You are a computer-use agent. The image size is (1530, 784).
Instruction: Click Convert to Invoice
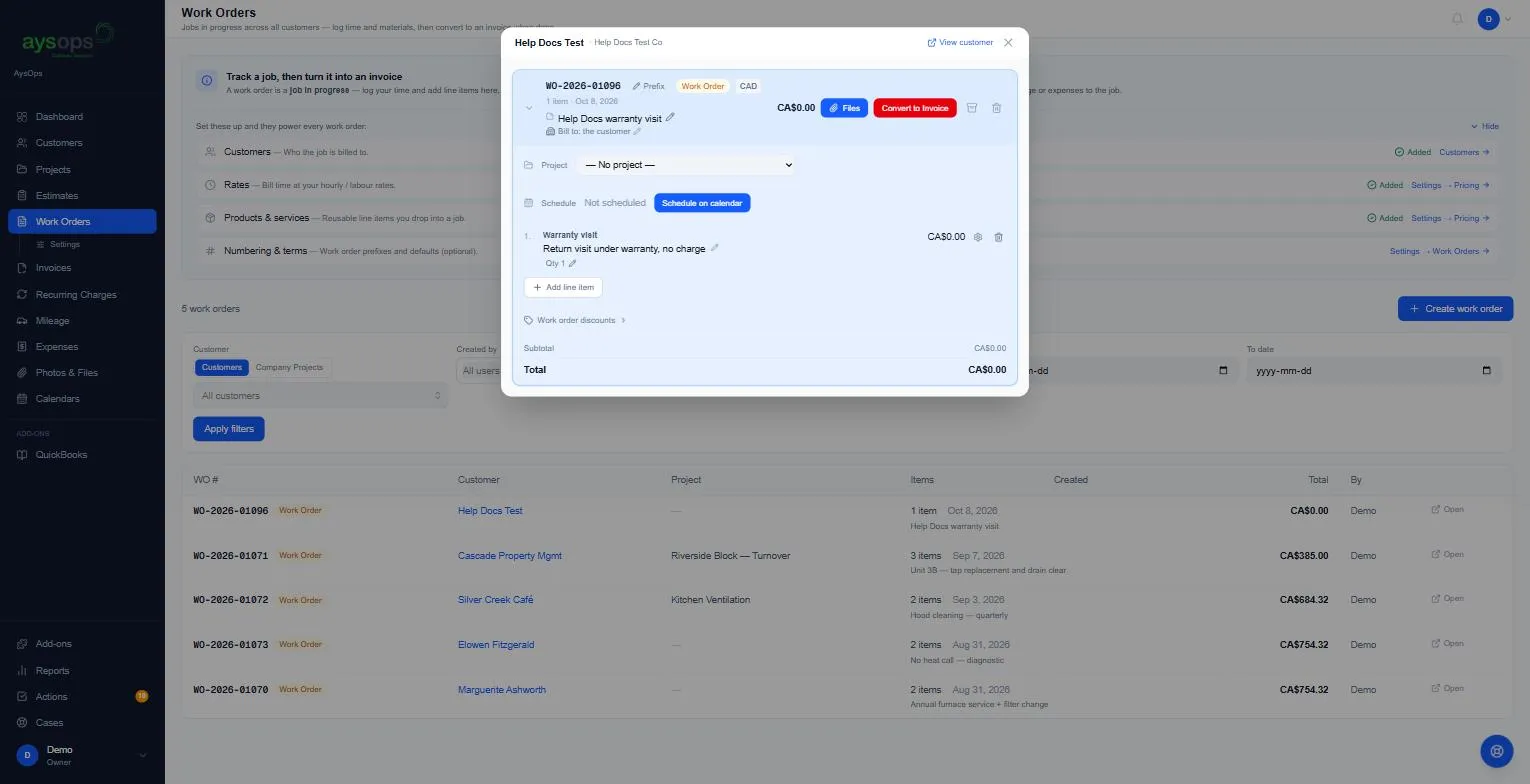(x=915, y=108)
